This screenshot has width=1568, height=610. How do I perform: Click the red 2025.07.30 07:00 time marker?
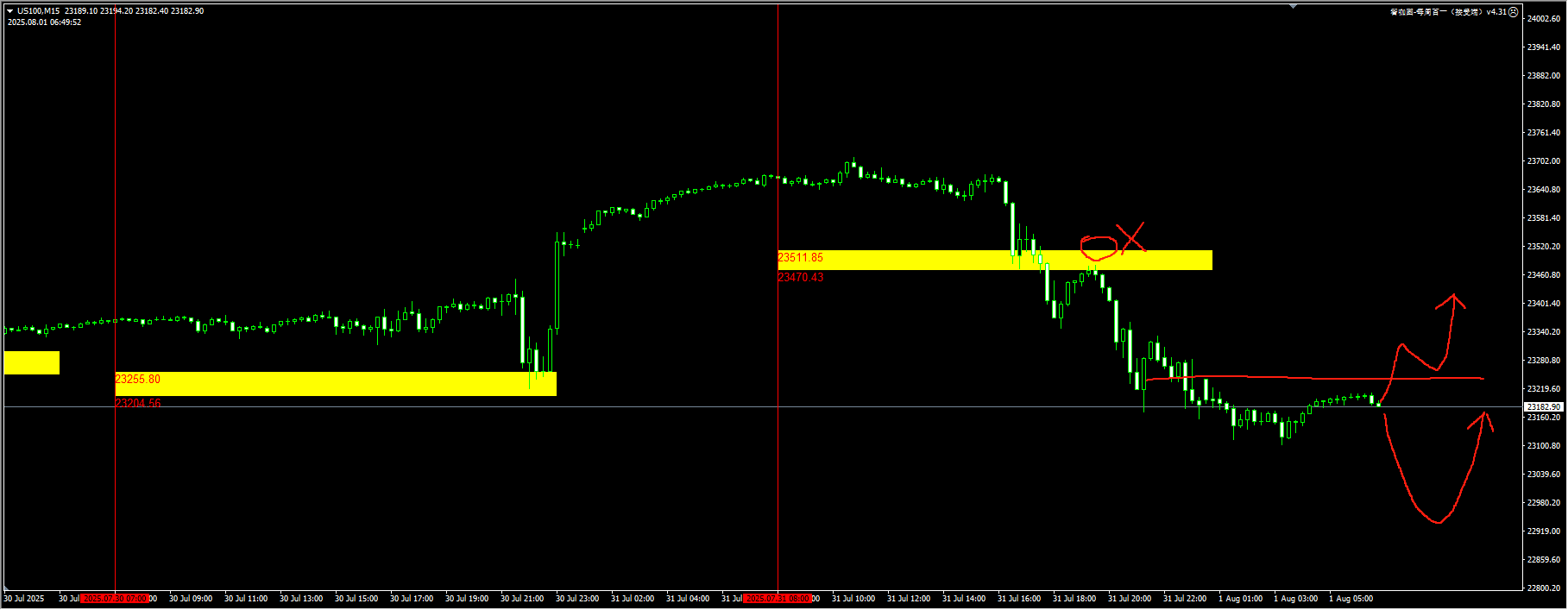[x=115, y=599]
